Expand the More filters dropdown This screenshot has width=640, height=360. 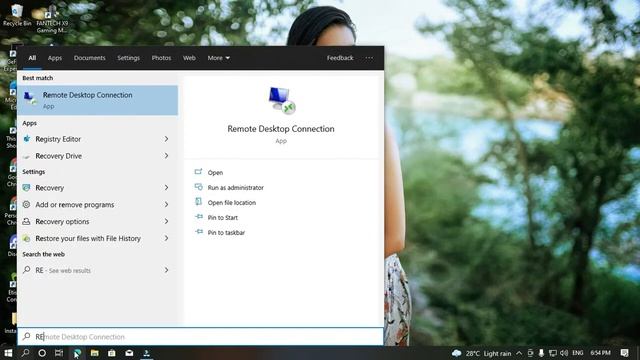tap(218, 58)
